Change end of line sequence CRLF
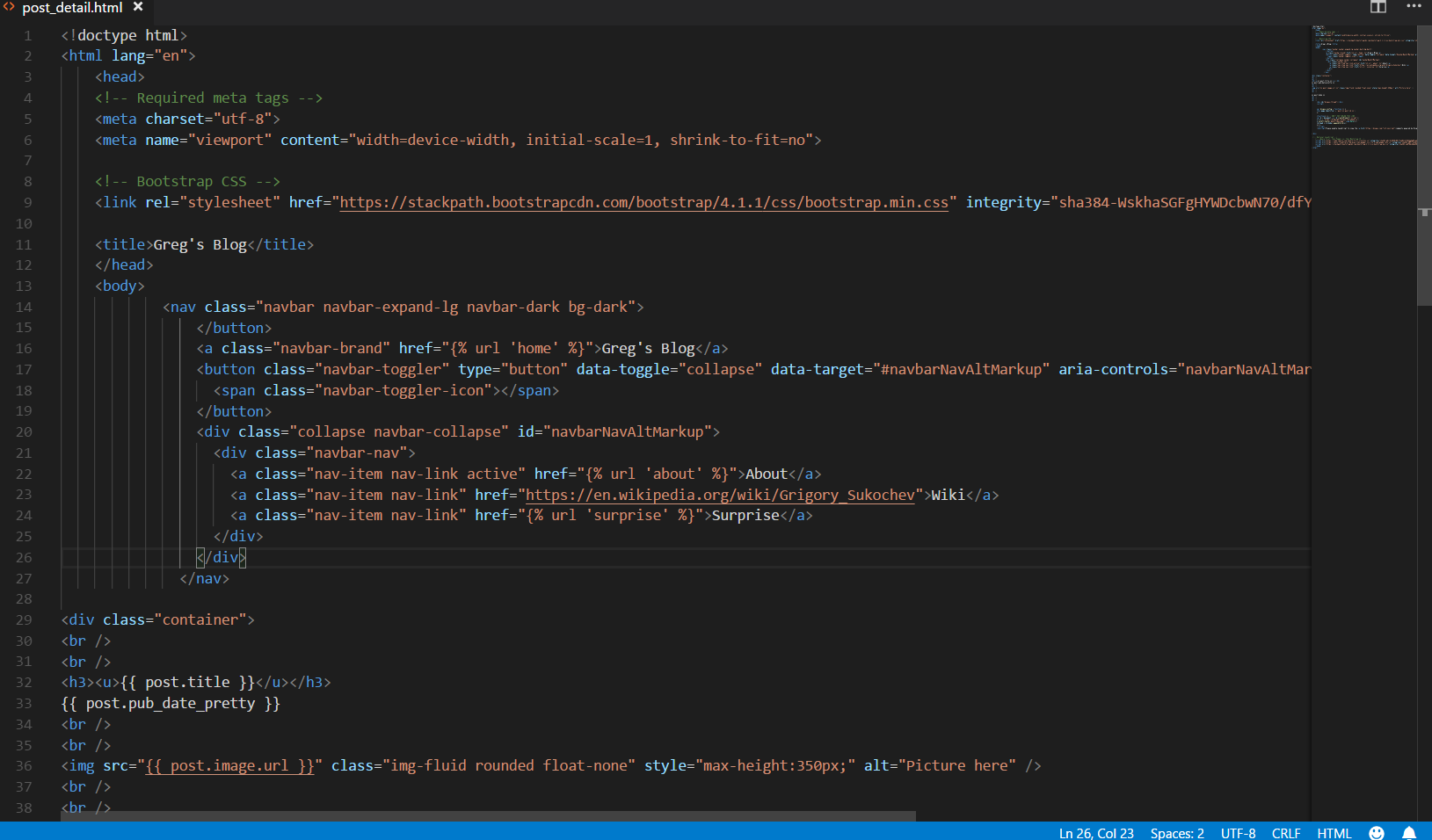 1286,833
